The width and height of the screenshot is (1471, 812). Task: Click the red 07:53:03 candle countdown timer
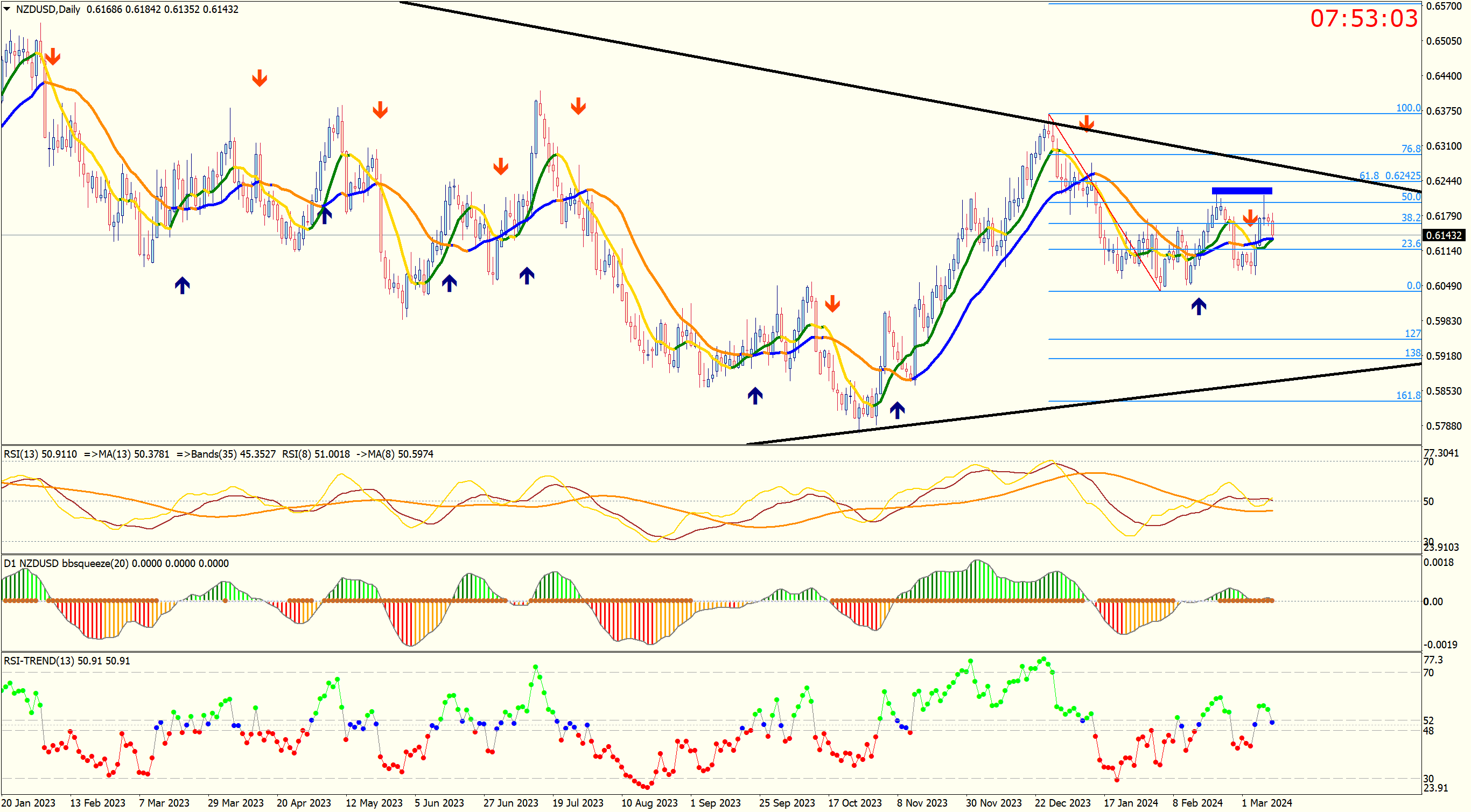1364,18
